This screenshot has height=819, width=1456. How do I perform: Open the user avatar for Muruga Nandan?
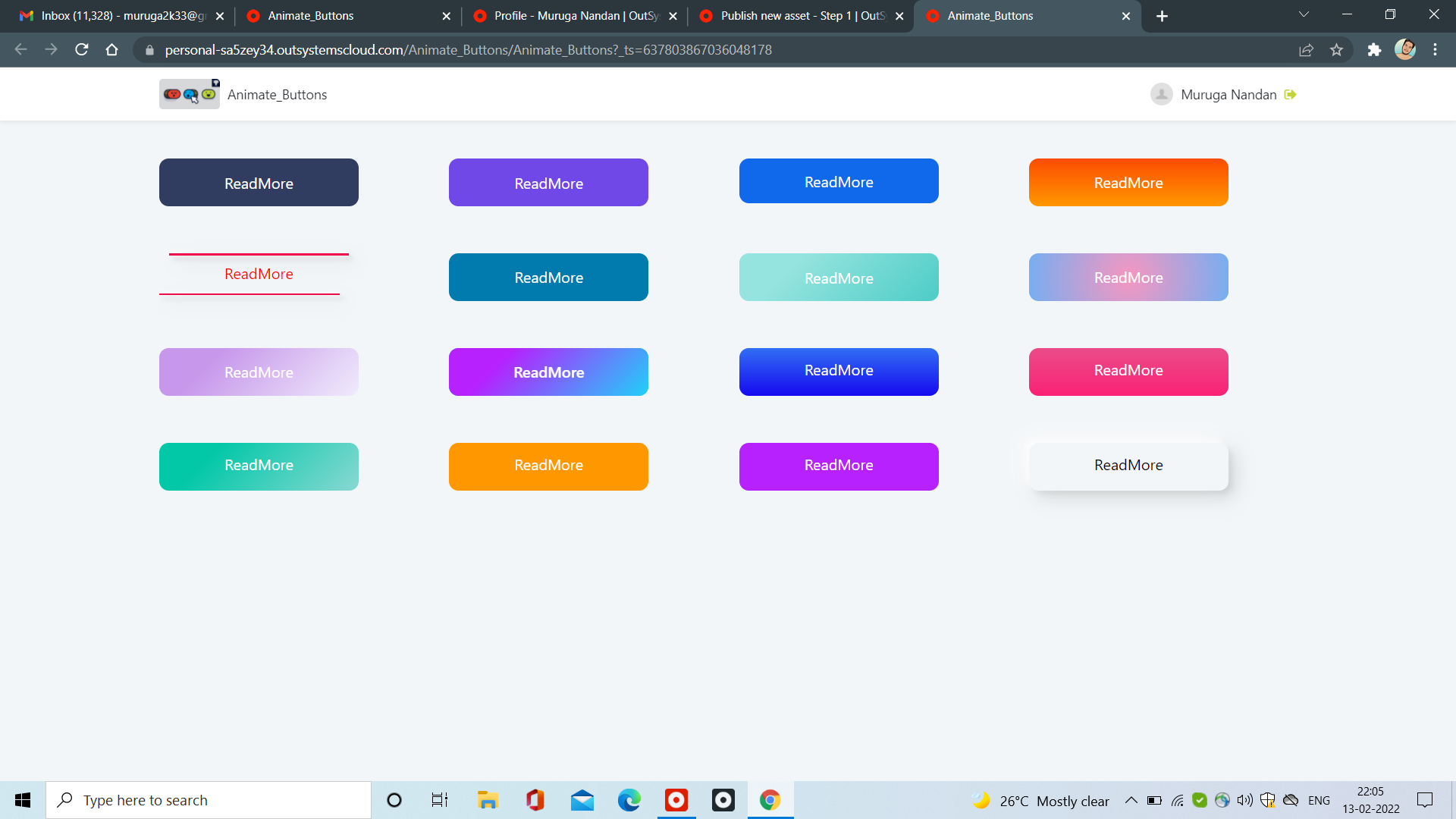coord(1161,94)
